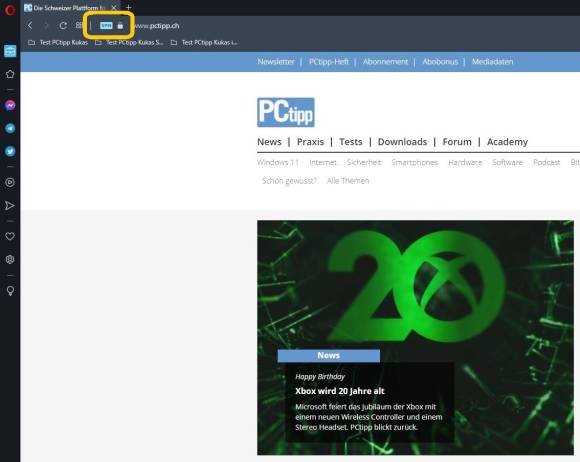Select the Software topic
Viewport: 580px width, 462px height.
click(508, 162)
